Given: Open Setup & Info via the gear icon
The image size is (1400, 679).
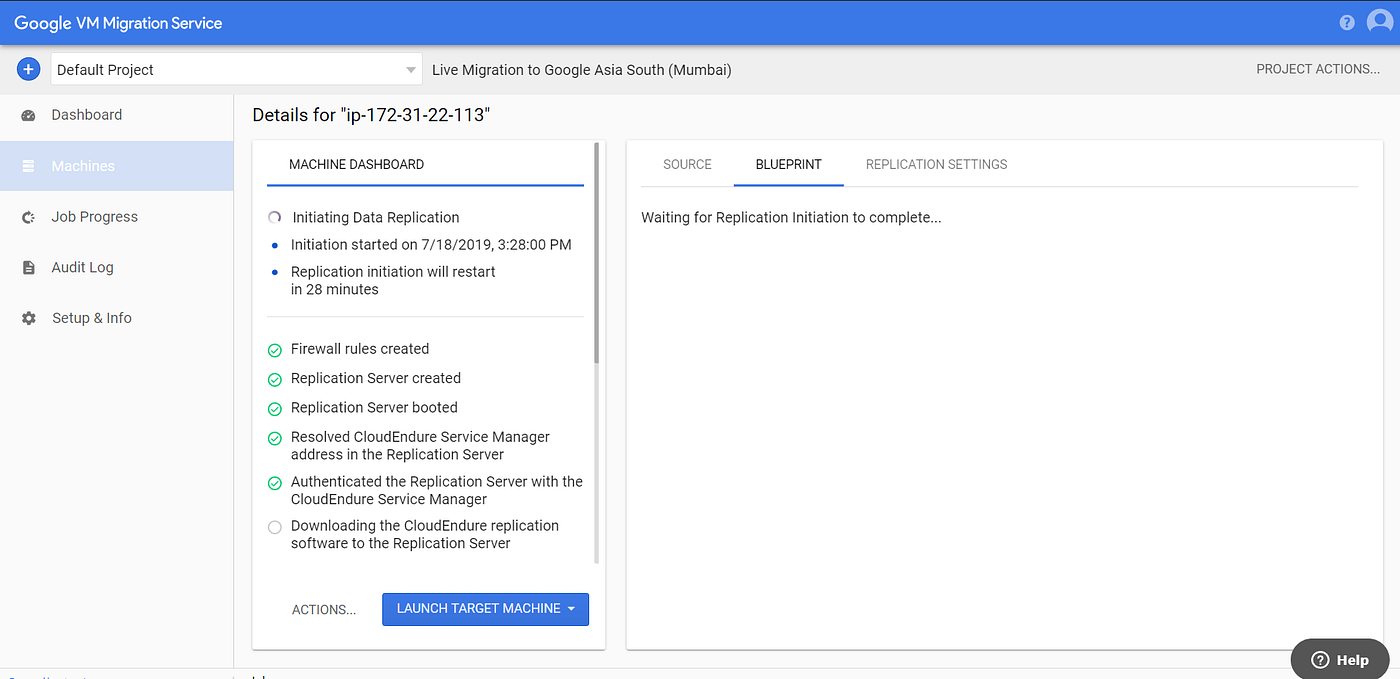Looking at the screenshot, I should coord(29,317).
